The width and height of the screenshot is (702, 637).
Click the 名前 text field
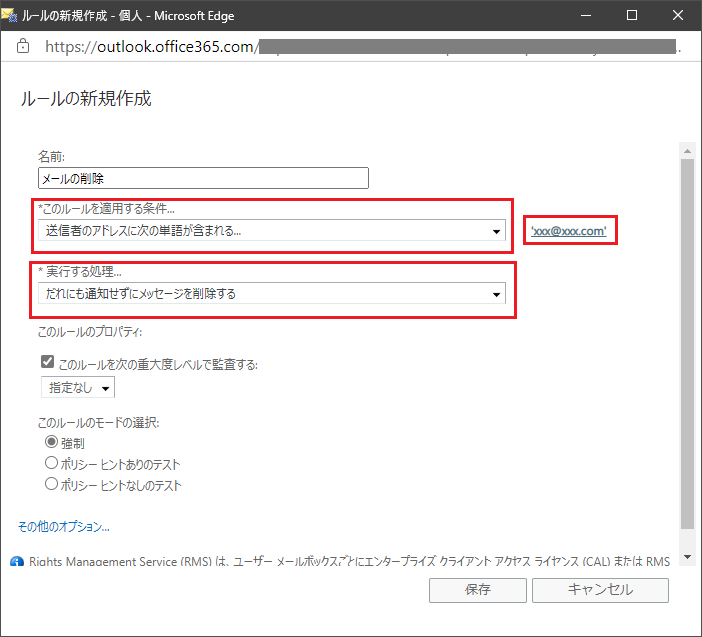203,178
